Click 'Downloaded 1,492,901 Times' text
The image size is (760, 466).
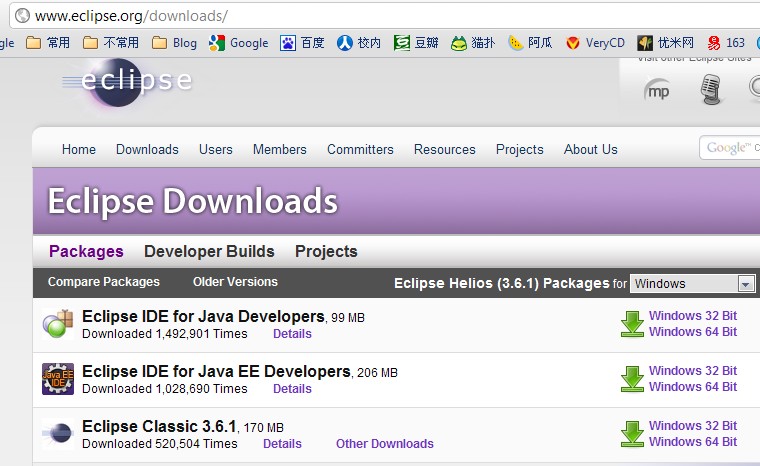(x=165, y=334)
